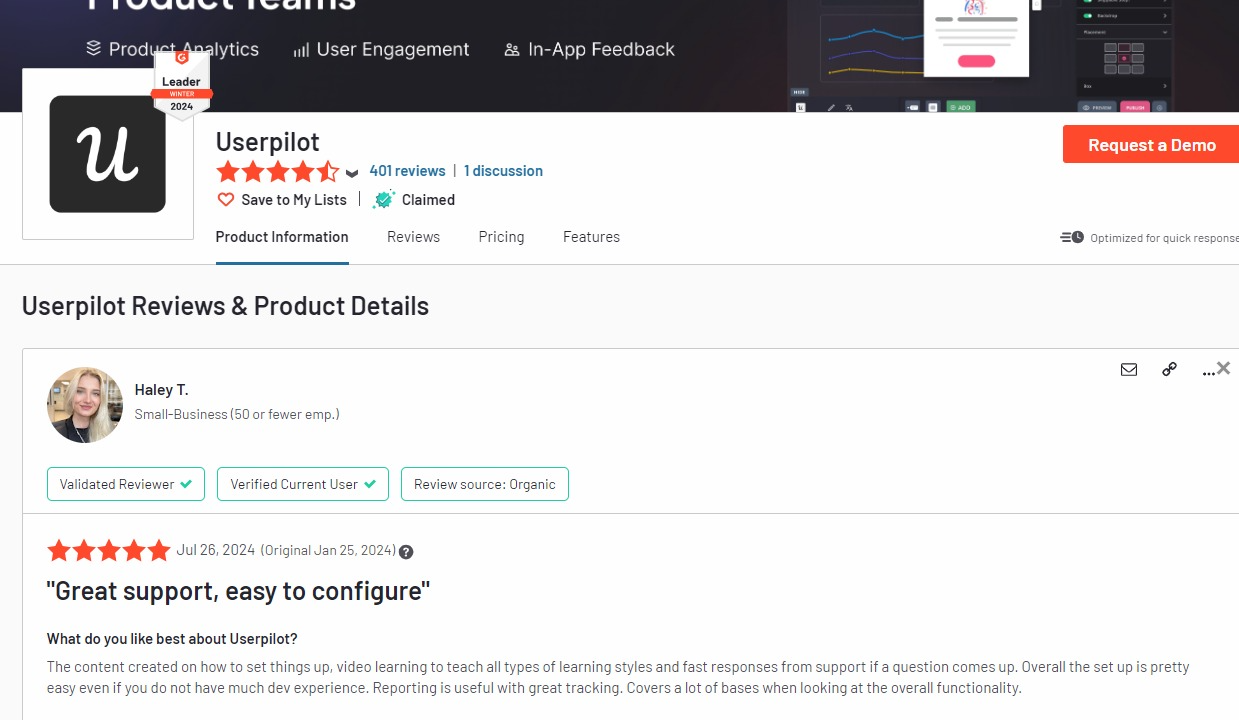Expand the rating breakdown chevron beside the stars
The image size is (1239, 720).
tap(352, 173)
